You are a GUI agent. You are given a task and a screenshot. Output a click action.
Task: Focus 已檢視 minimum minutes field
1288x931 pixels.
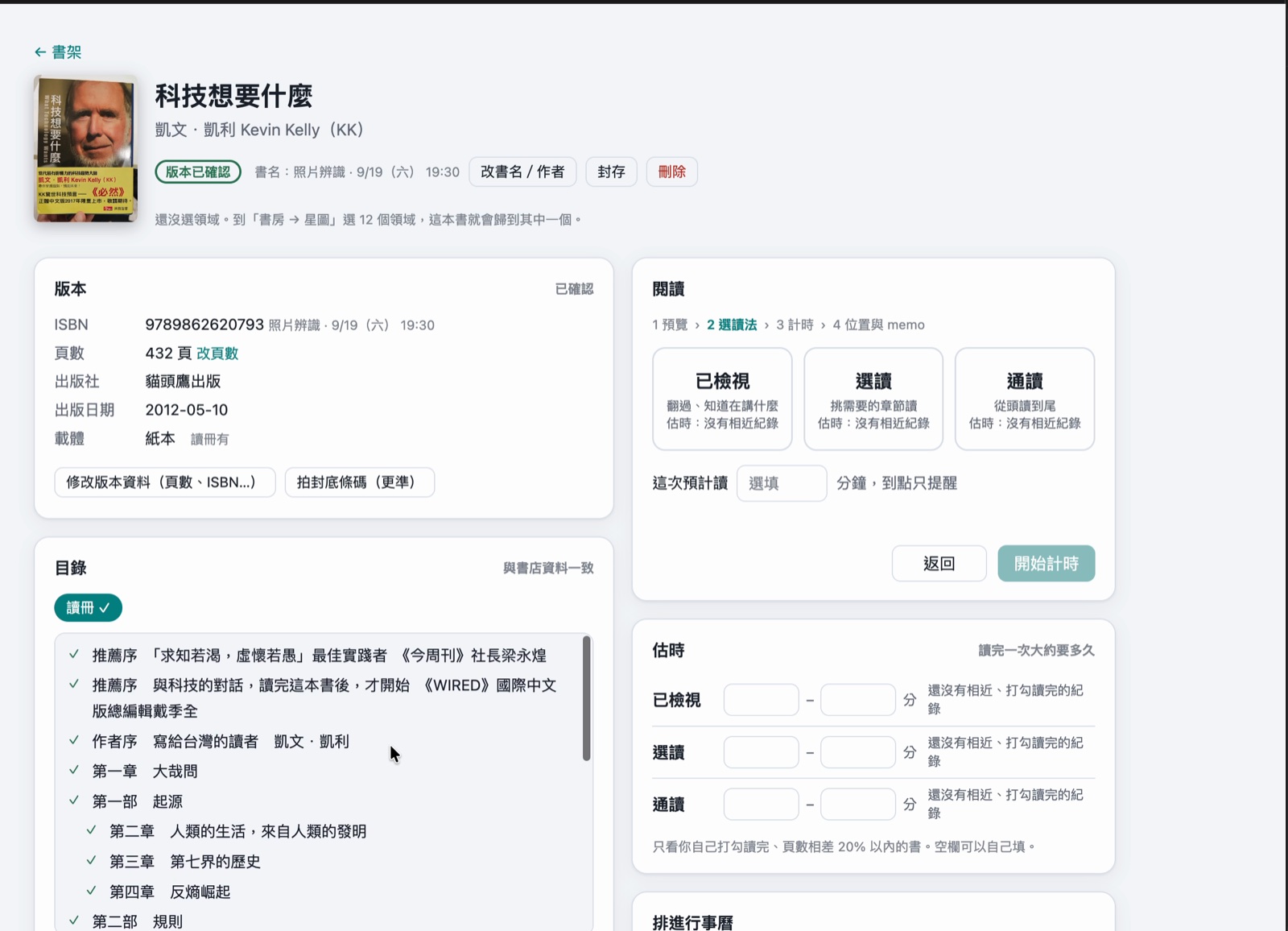(x=762, y=700)
